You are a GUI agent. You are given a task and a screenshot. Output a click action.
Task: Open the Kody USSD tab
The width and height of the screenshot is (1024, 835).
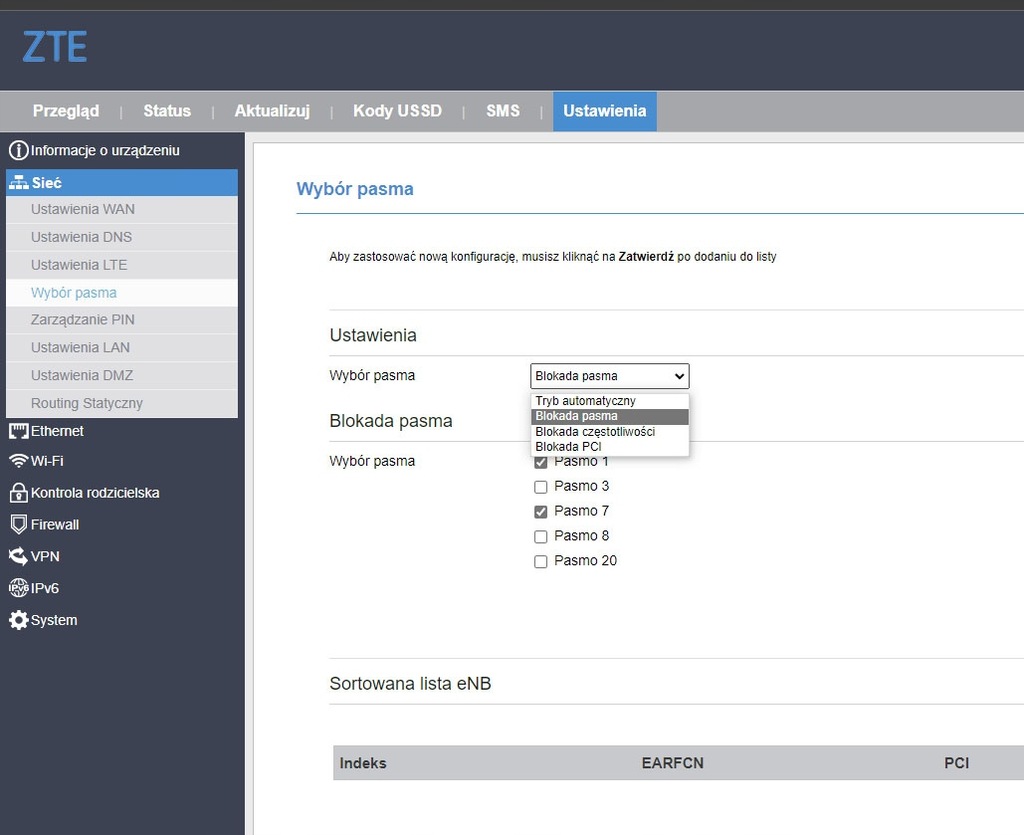[x=397, y=111]
